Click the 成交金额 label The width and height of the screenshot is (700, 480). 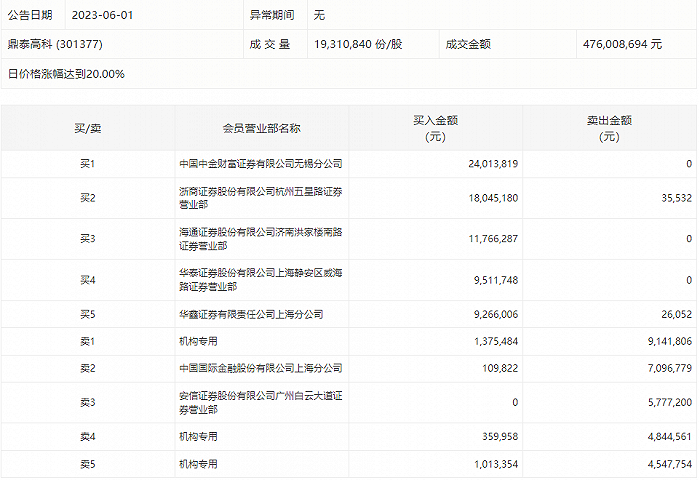(468, 44)
